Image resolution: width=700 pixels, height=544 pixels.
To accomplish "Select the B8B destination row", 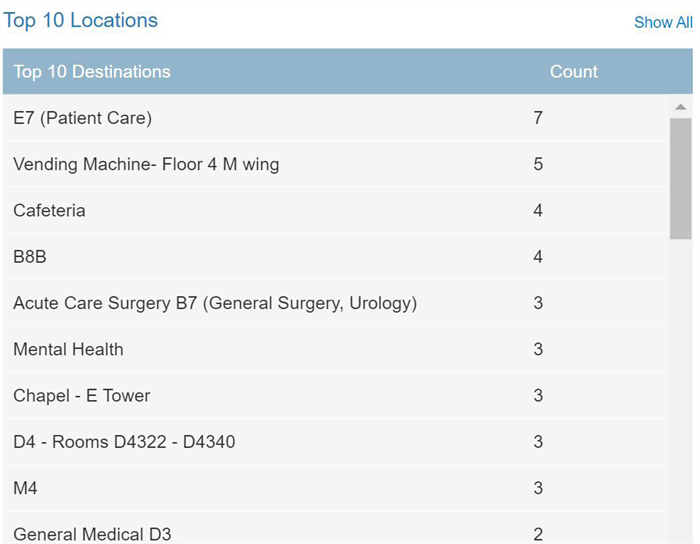I will pyautogui.click(x=336, y=257).
